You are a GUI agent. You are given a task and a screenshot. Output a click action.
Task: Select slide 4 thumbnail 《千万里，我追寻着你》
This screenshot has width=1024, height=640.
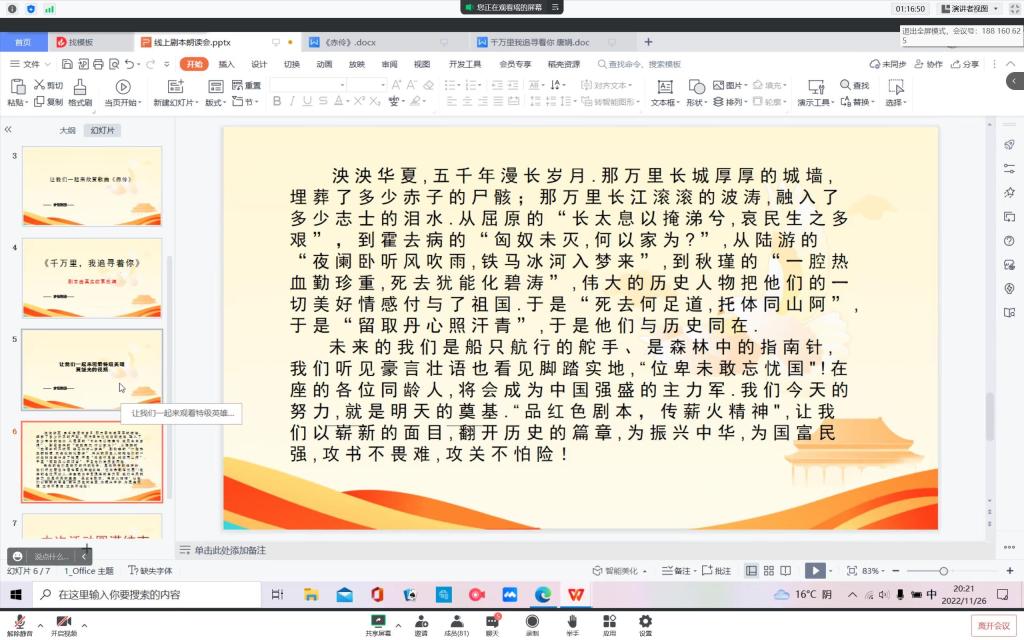[92, 264]
